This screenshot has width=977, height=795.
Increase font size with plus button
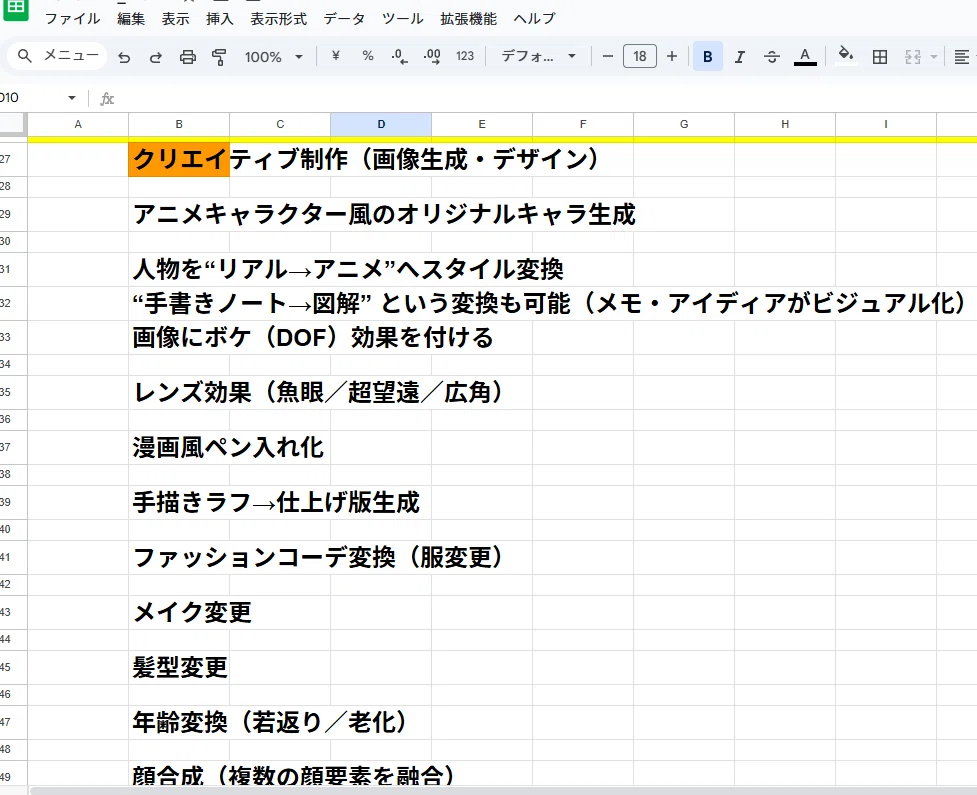point(672,56)
